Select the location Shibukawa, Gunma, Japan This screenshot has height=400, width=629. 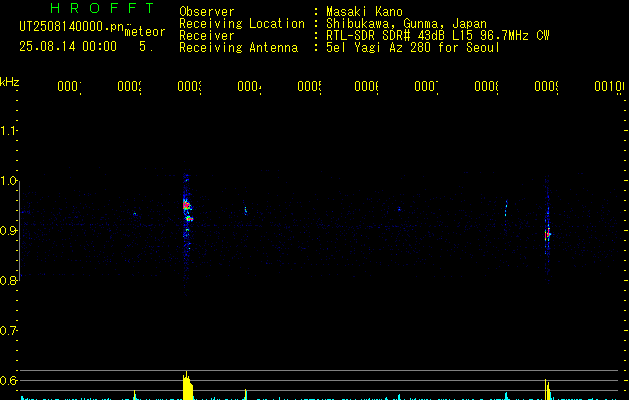coord(406,24)
